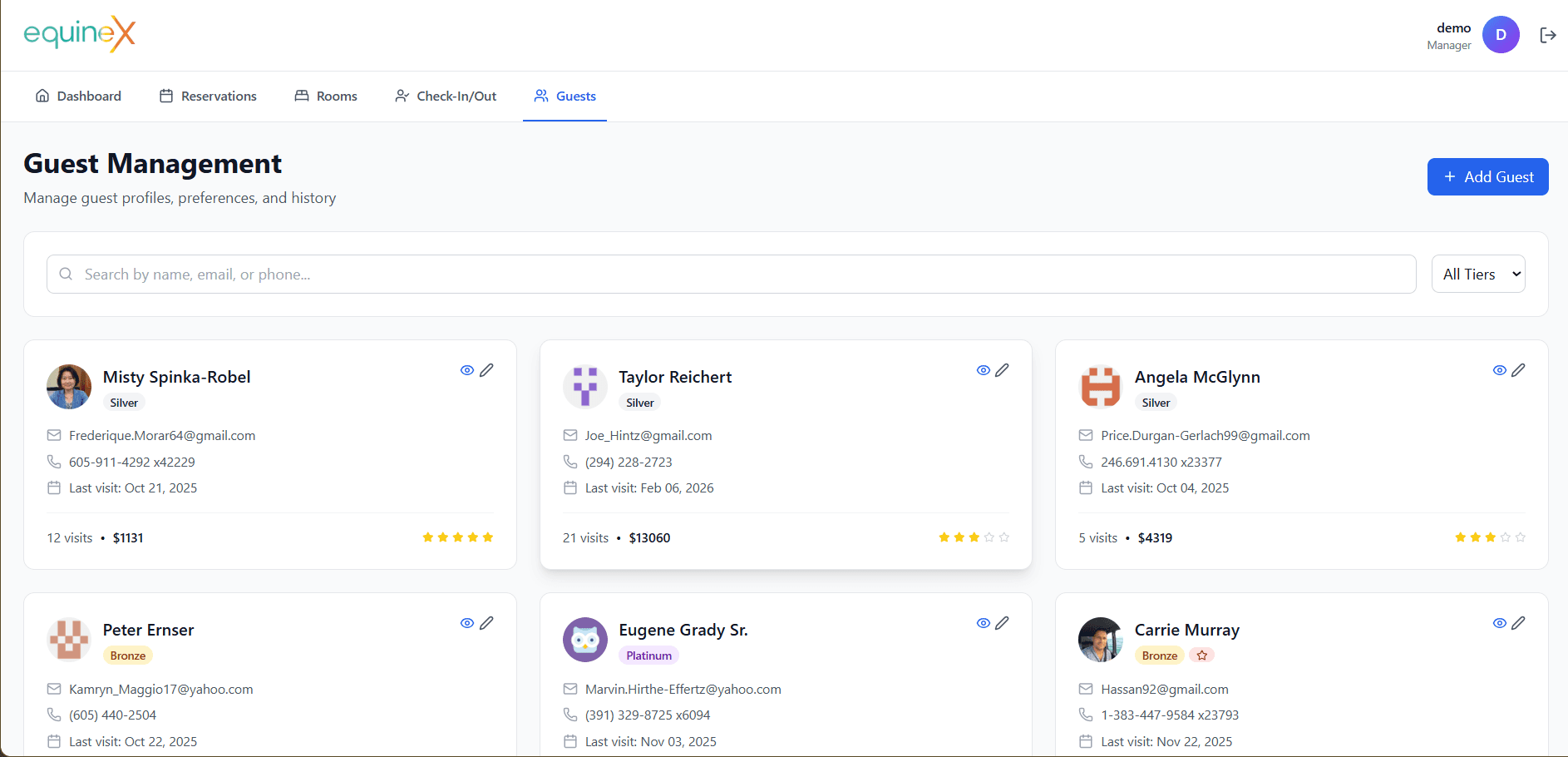Click Carrie Murray's VIP star badge

pyautogui.click(x=1202, y=656)
